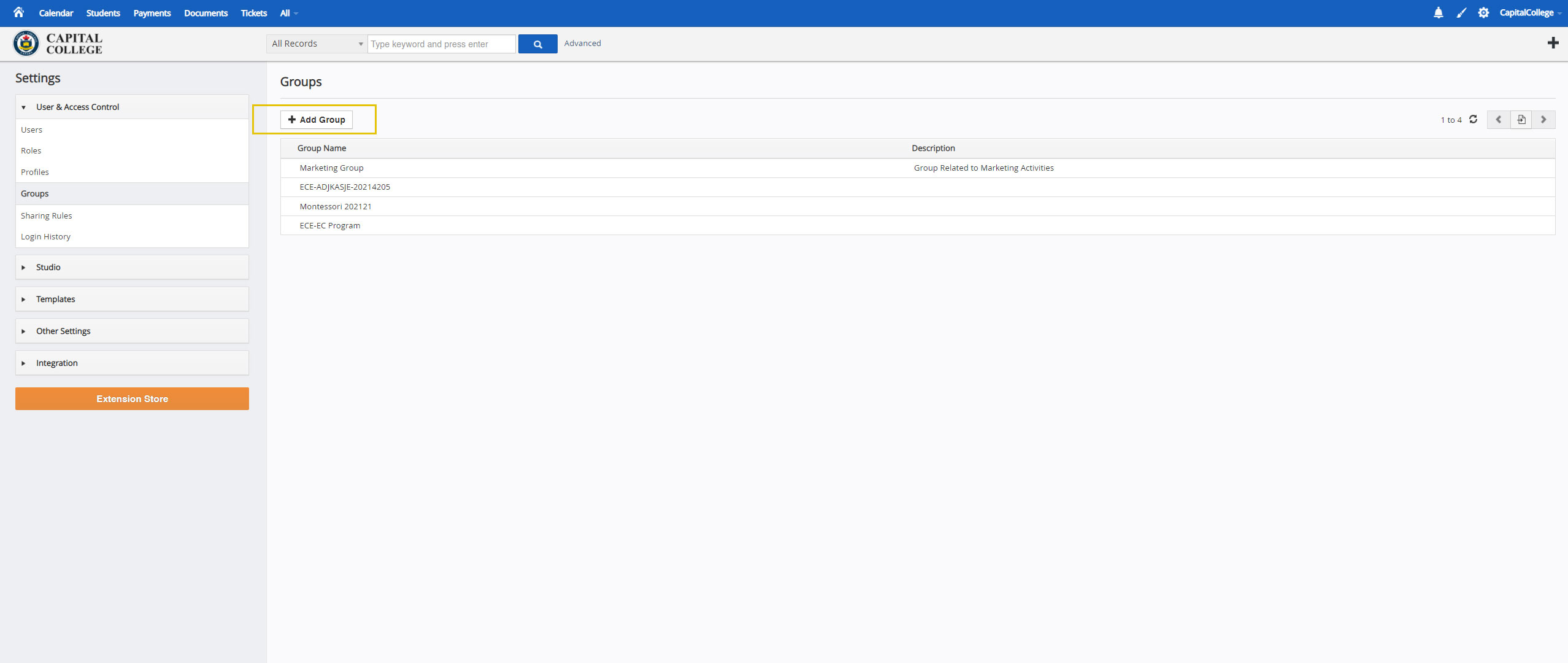Open the settings gear icon
The width and height of the screenshot is (1568, 663).
1483,13
